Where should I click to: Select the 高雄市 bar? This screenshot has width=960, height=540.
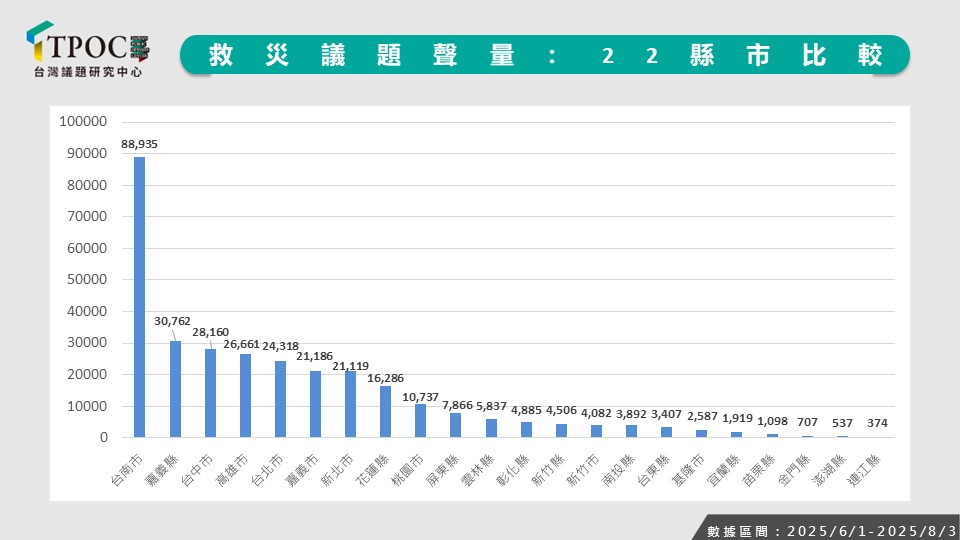pos(245,395)
